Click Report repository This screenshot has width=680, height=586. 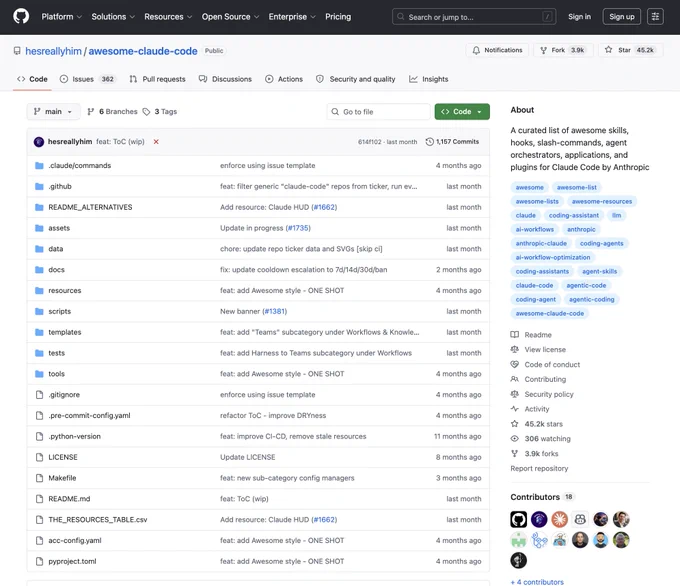pyautogui.click(x=539, y=468)
